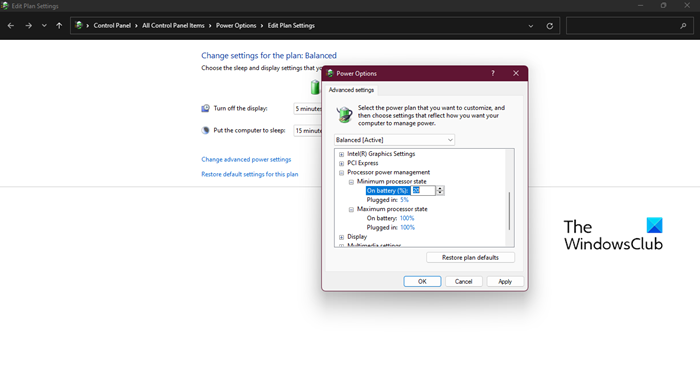The width and height of the screenshot is (700, 369).
Task: Click the On battery (%) value field
Action: coord(423,191)
